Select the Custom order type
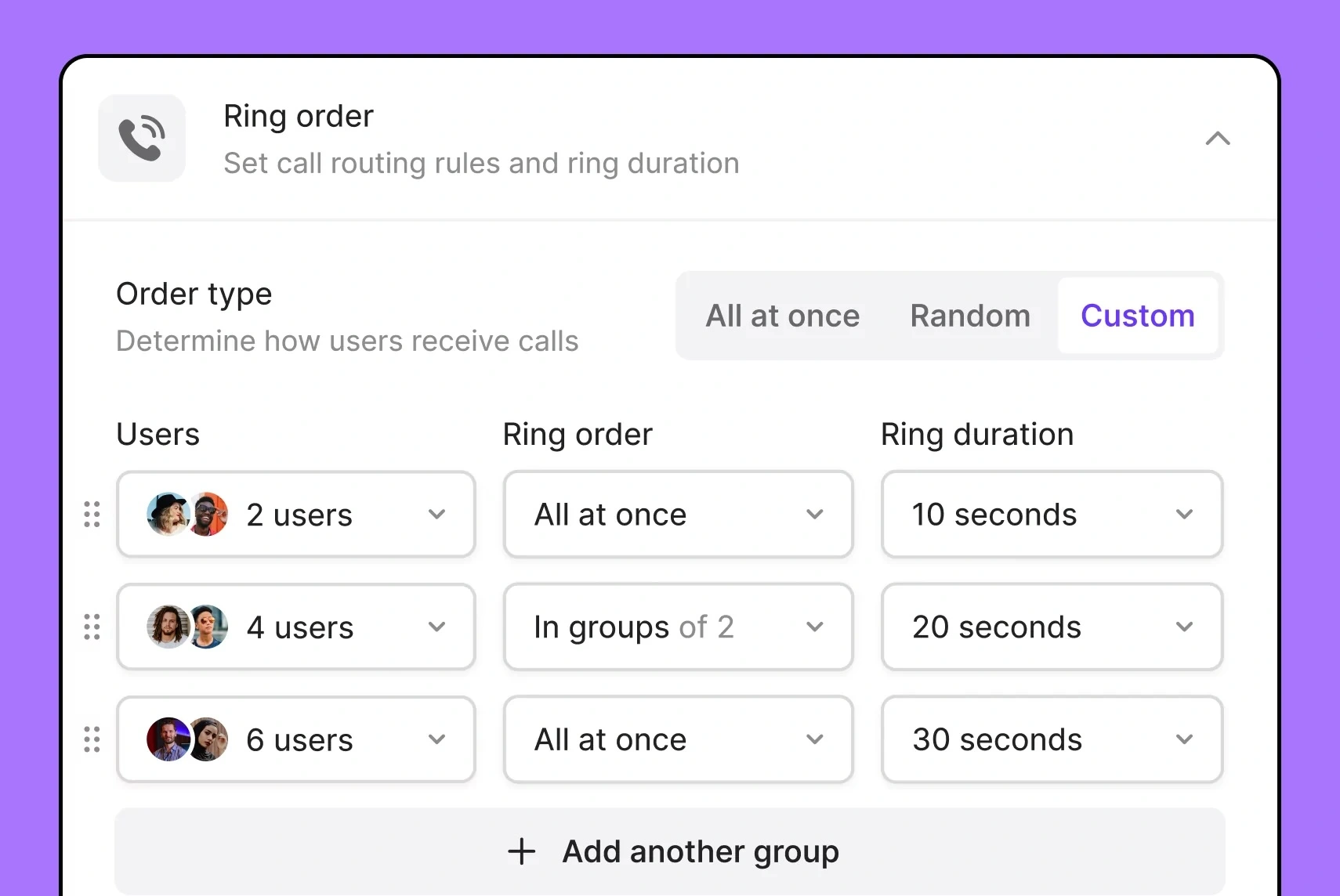 click(x=1138, y=316)
